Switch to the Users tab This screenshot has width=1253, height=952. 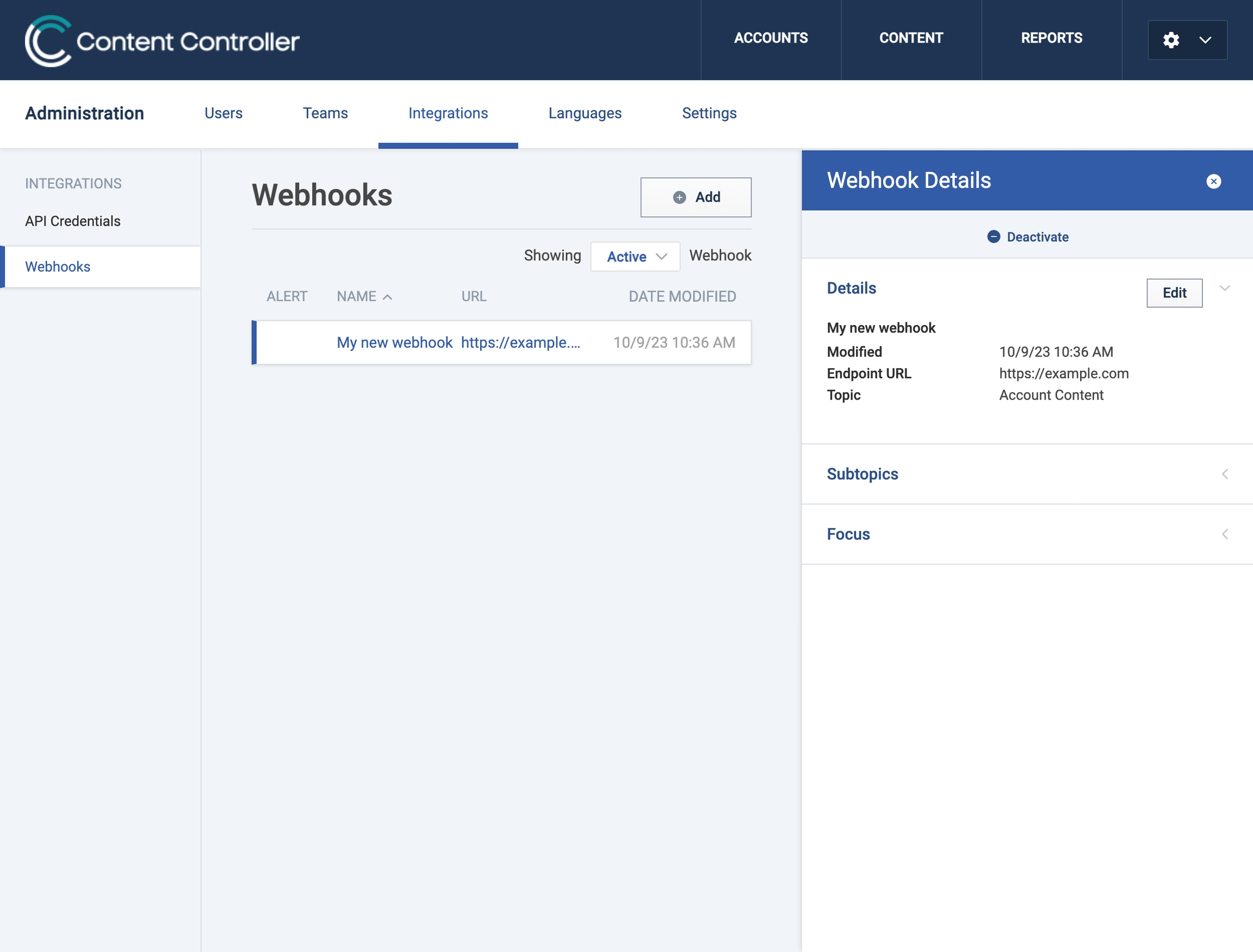224,113
